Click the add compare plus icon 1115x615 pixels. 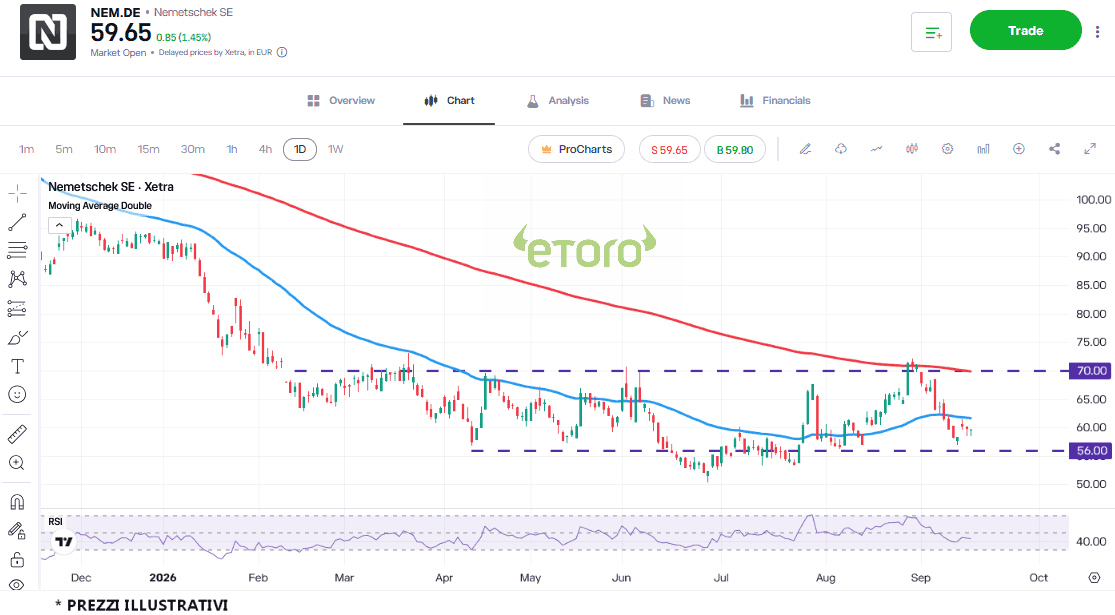coord(1019,149)
